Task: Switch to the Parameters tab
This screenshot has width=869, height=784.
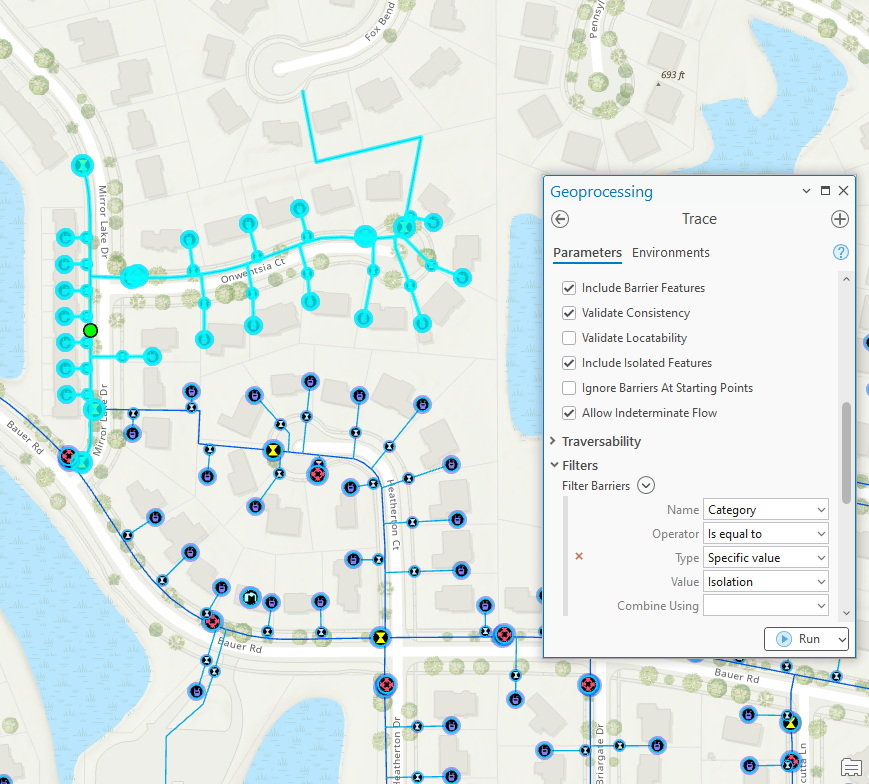Action: click(x=587, y=253)
